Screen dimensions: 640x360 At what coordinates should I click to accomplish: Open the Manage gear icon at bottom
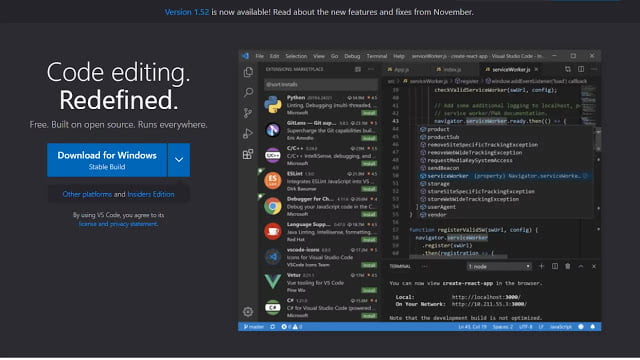248,312
